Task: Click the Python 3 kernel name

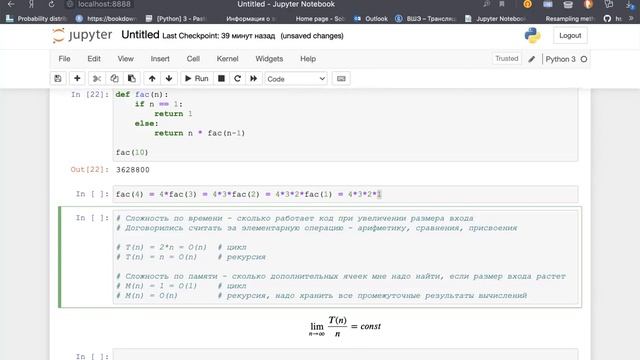Action: pos(560,59)
